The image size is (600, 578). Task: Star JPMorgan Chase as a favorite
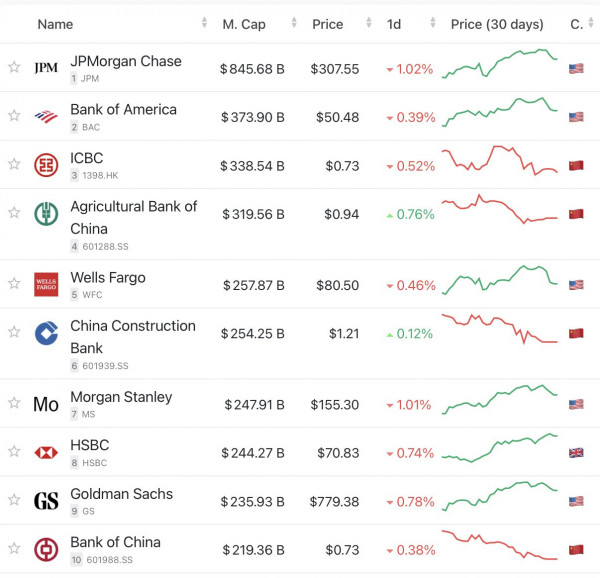[14, 68]
